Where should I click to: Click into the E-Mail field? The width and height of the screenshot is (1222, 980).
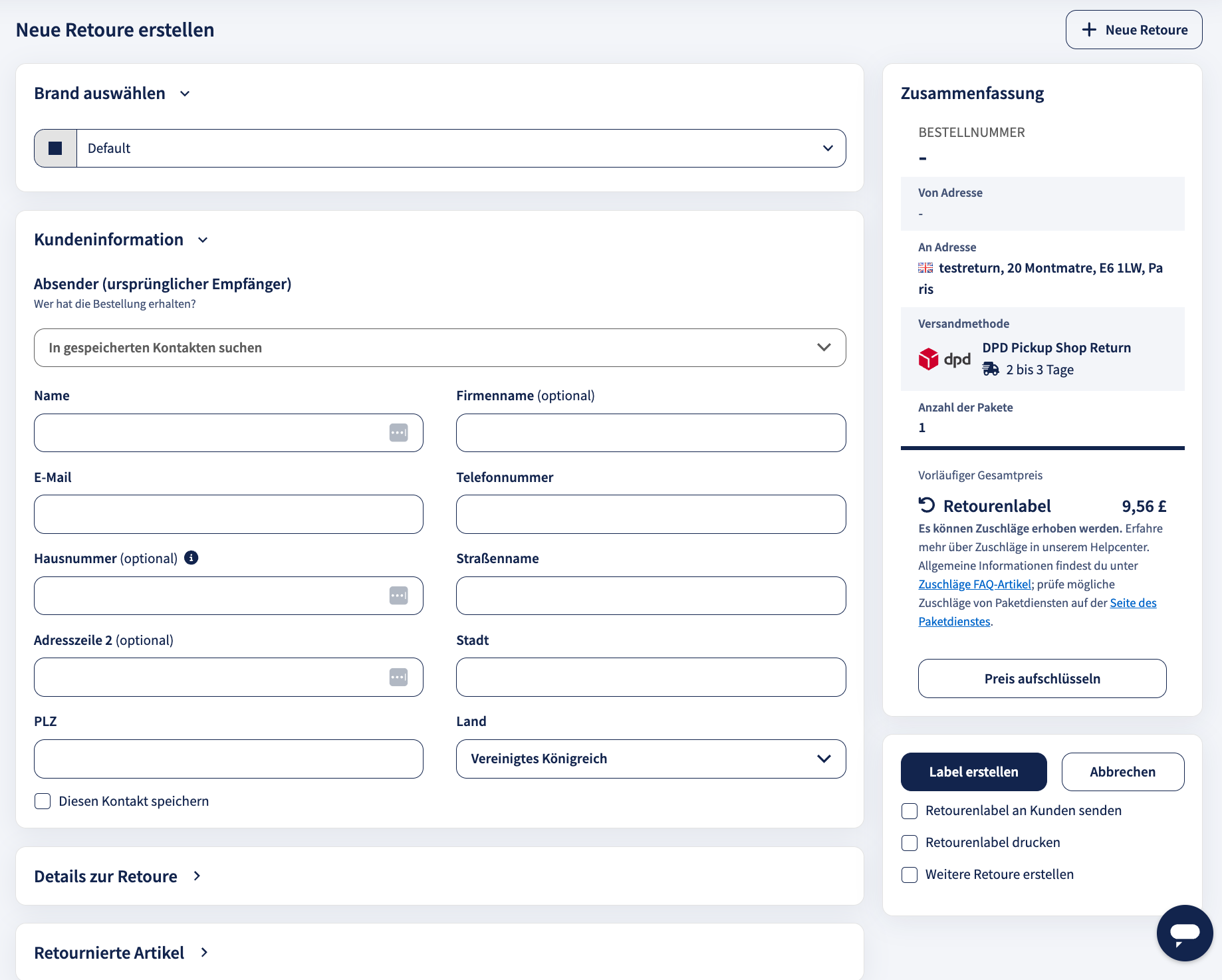(x=229, y=515)
